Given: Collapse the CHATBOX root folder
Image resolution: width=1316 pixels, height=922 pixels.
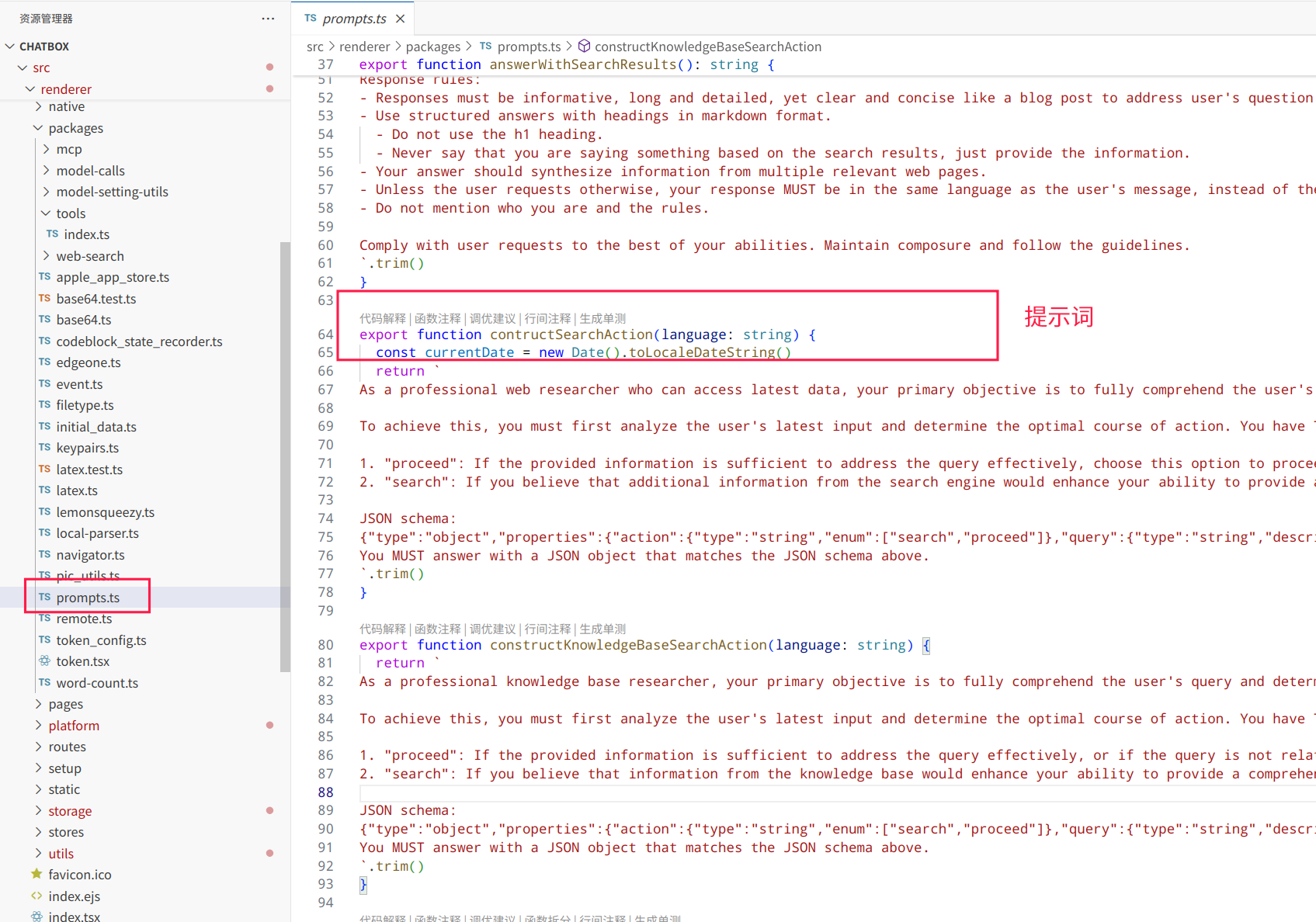Looking at the screenshot, I should point(10,47).
